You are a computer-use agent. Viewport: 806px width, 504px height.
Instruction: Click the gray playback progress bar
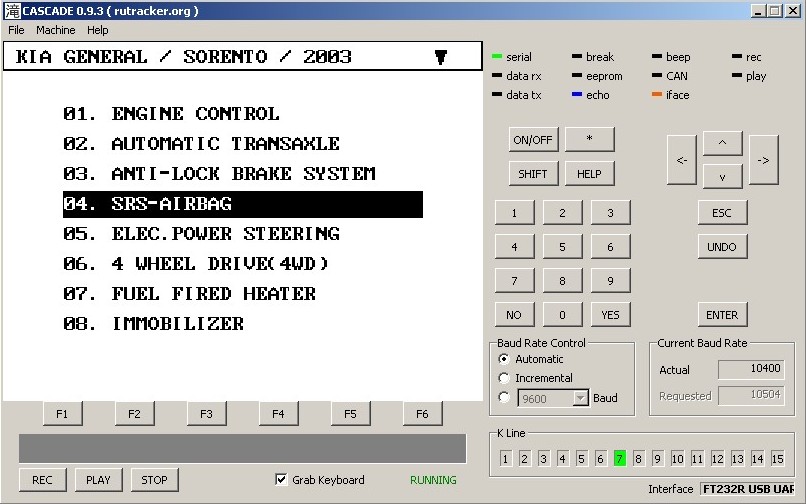pos(243,448)
